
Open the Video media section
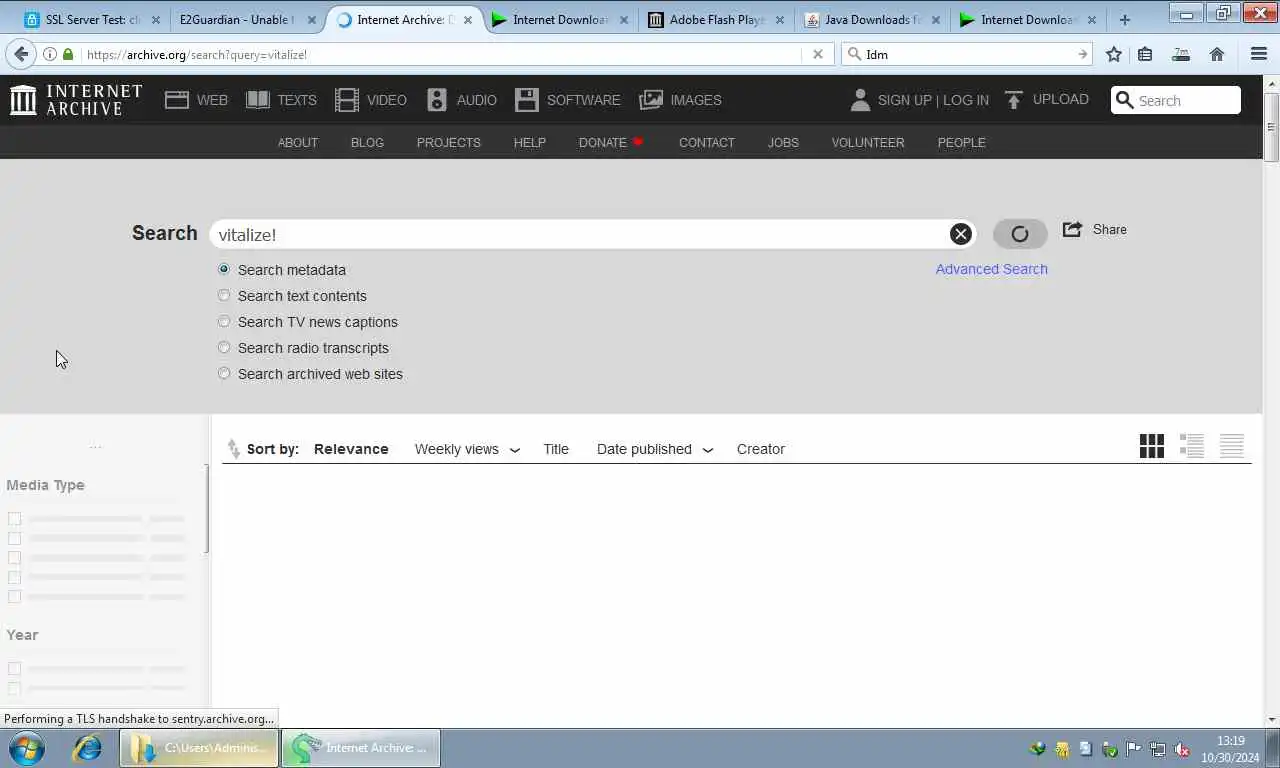[x=371, y=100]
